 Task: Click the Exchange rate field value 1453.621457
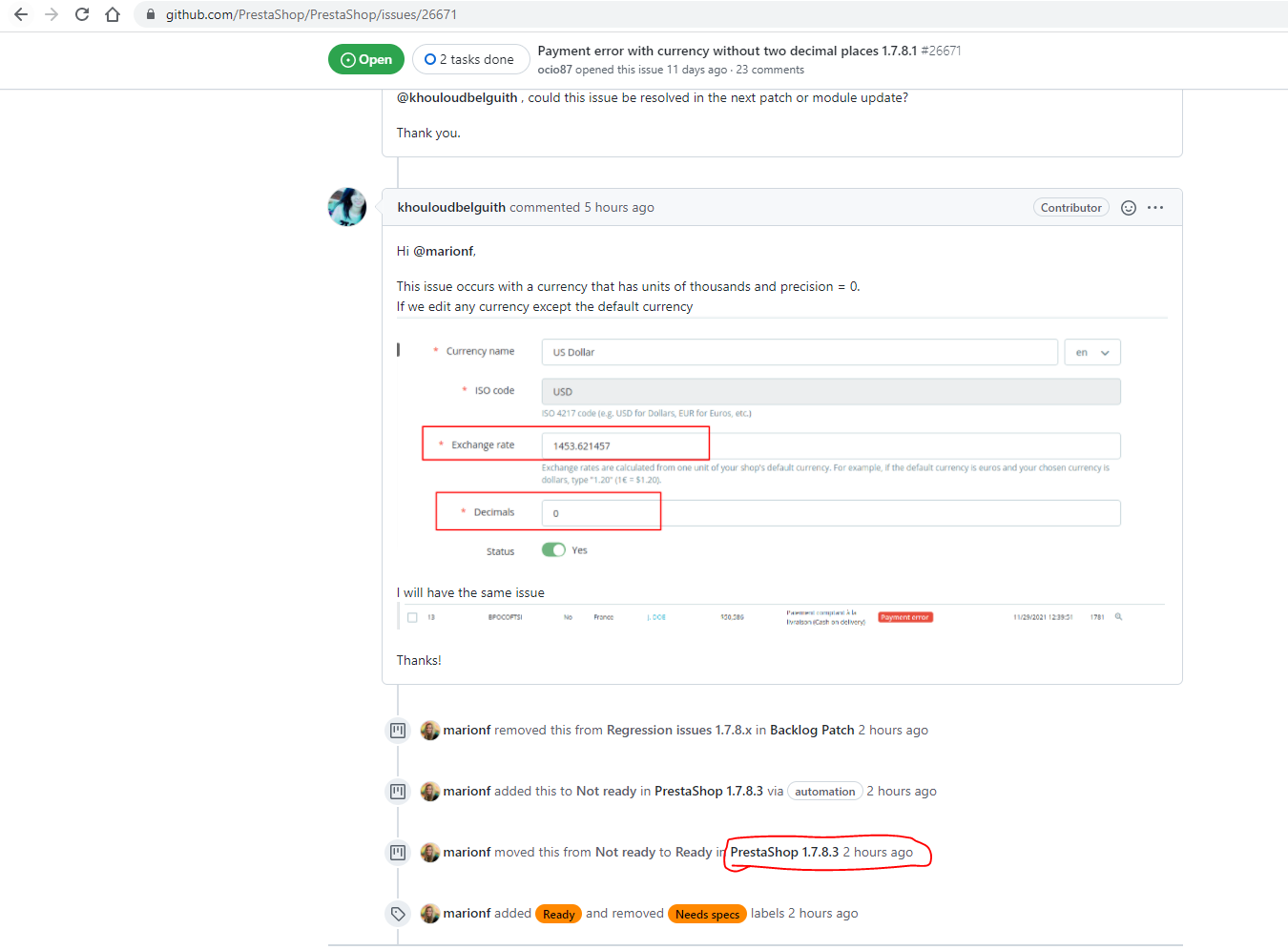[831, 445]
